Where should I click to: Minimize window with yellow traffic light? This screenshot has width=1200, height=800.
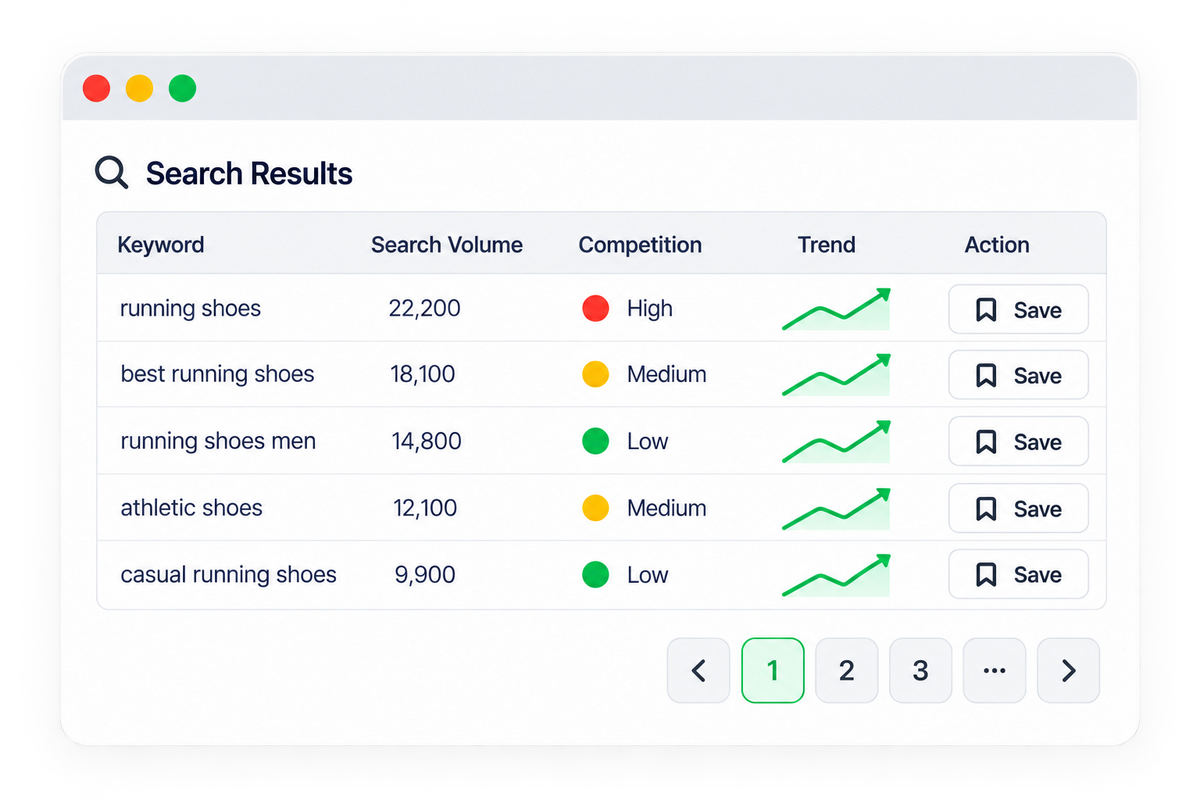point(139,88)
